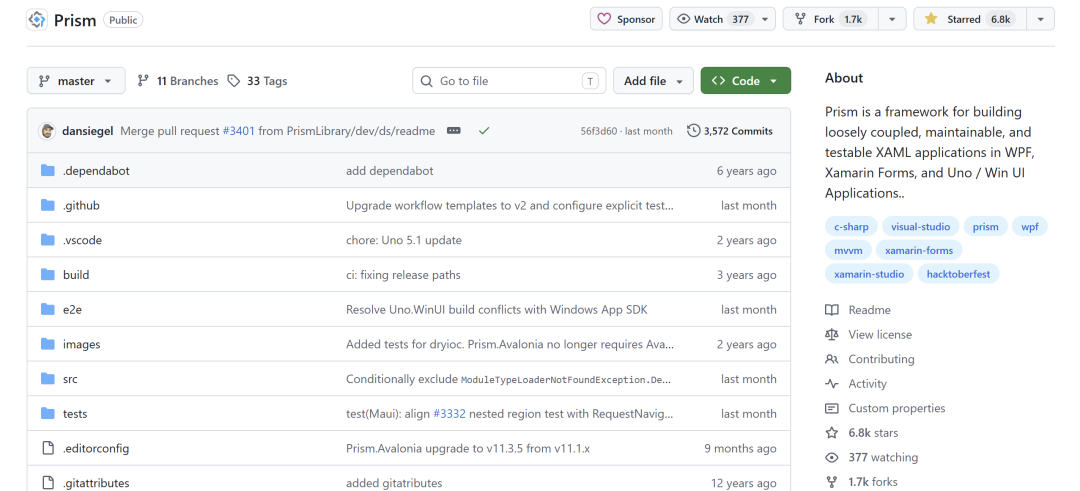Open the 'ci: fixing release paths' commit
The height and width of the screenshot is (491, 1080).
(403, 275)
